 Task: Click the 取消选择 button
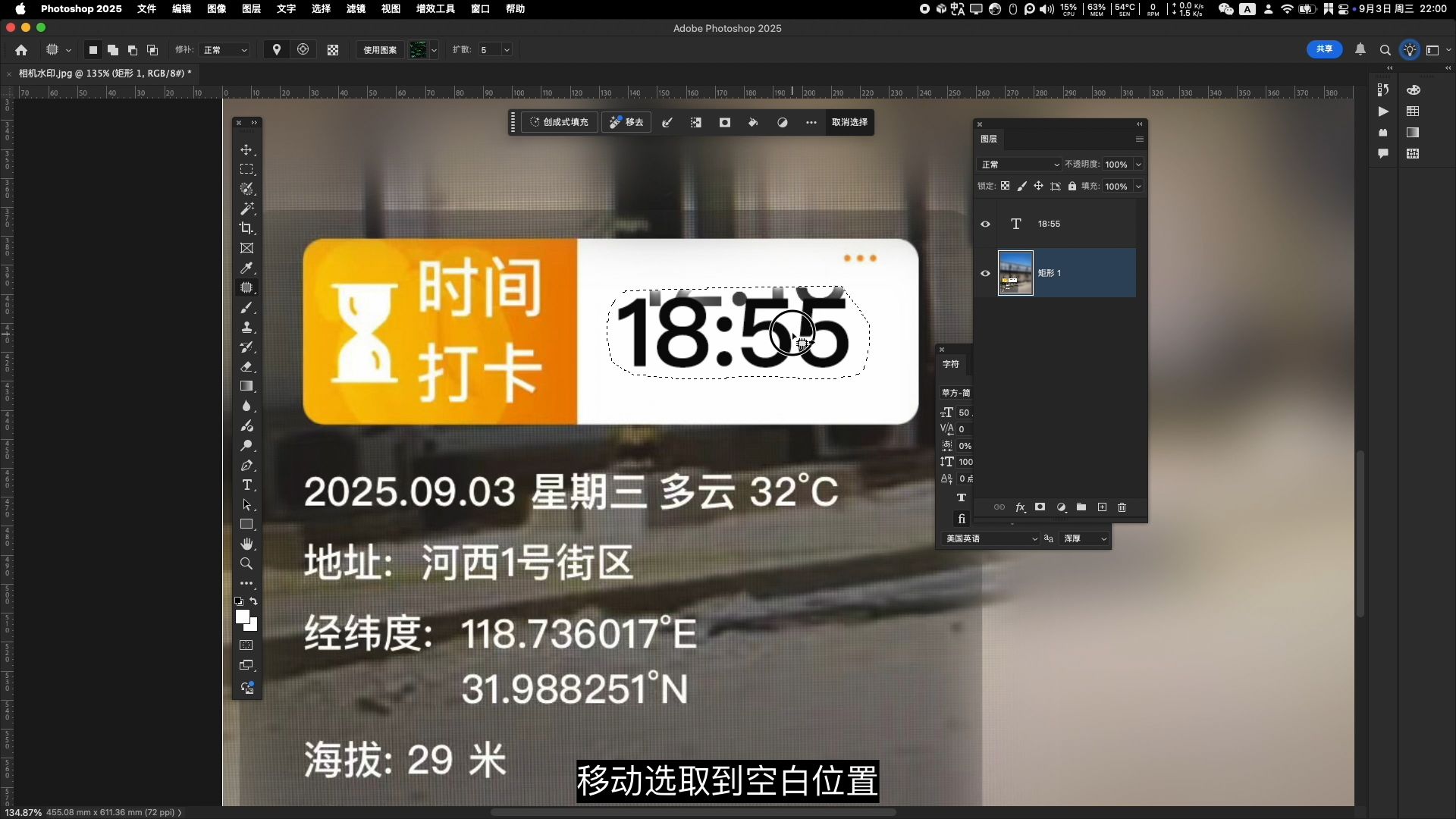click(x=849, y=122)
